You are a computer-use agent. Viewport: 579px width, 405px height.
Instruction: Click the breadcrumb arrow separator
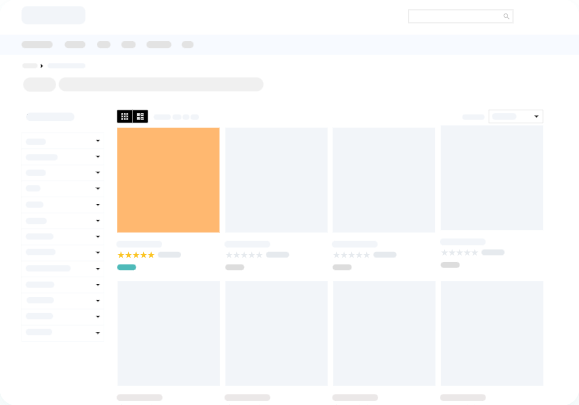click(42, 66)
